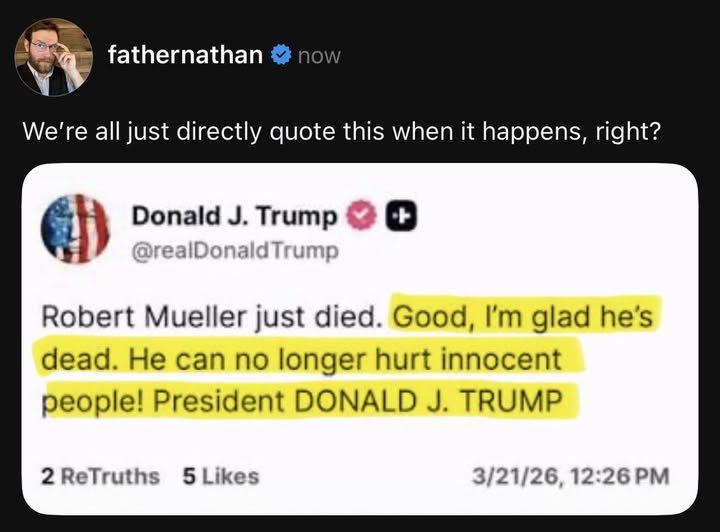View the 2 ReTruths count
The width and height of the screenshot is (720, 532).
pyautogui.click(x=100, y=477)
